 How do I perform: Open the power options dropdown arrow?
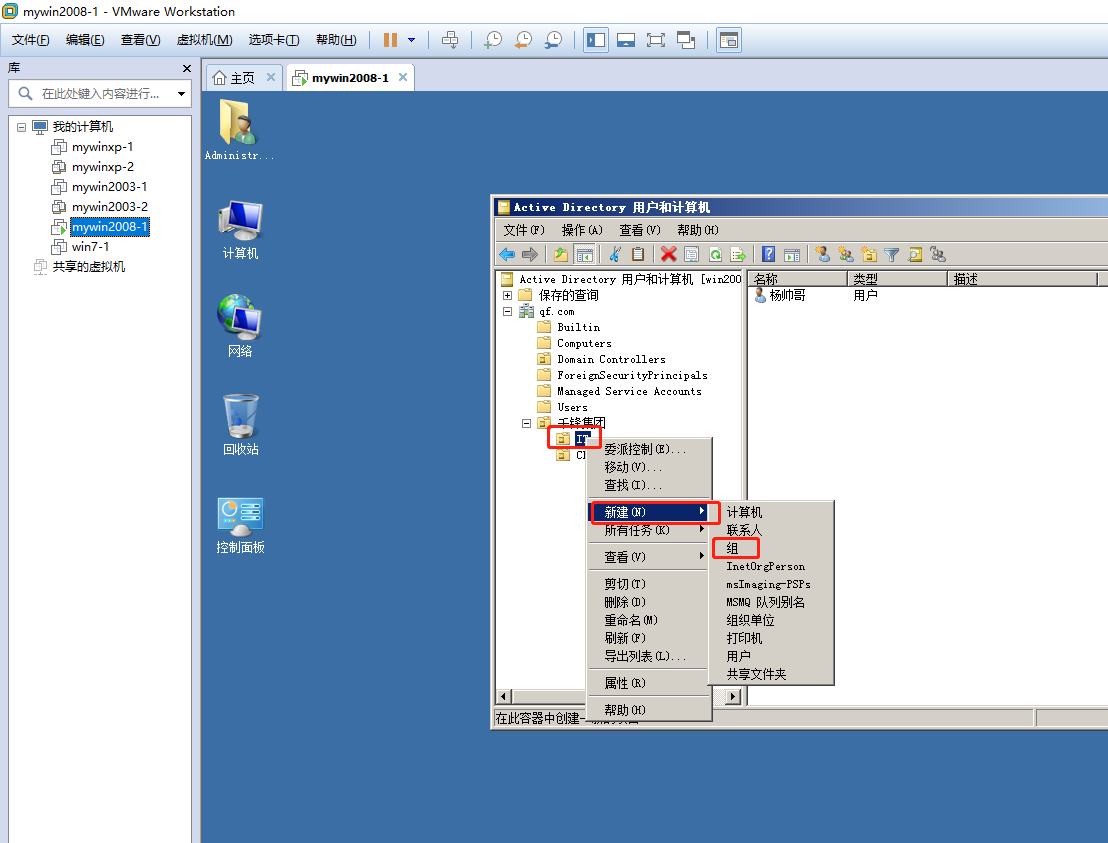click(411, 40)
